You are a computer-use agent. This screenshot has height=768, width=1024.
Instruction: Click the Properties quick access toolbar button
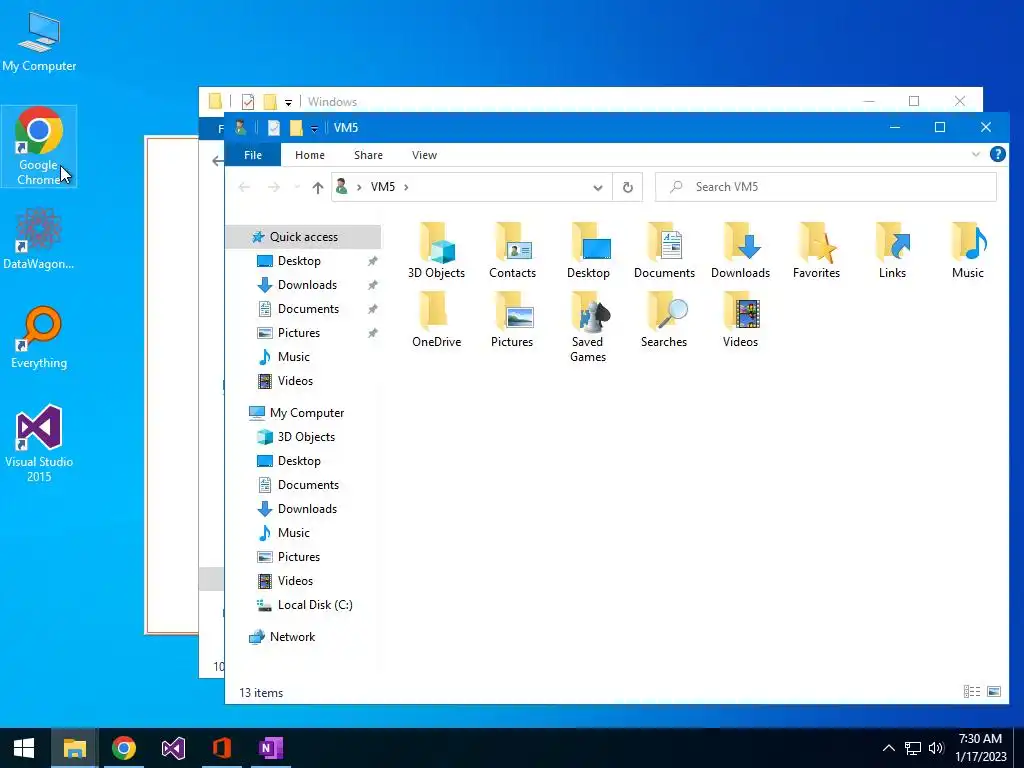tap(274, 128)
